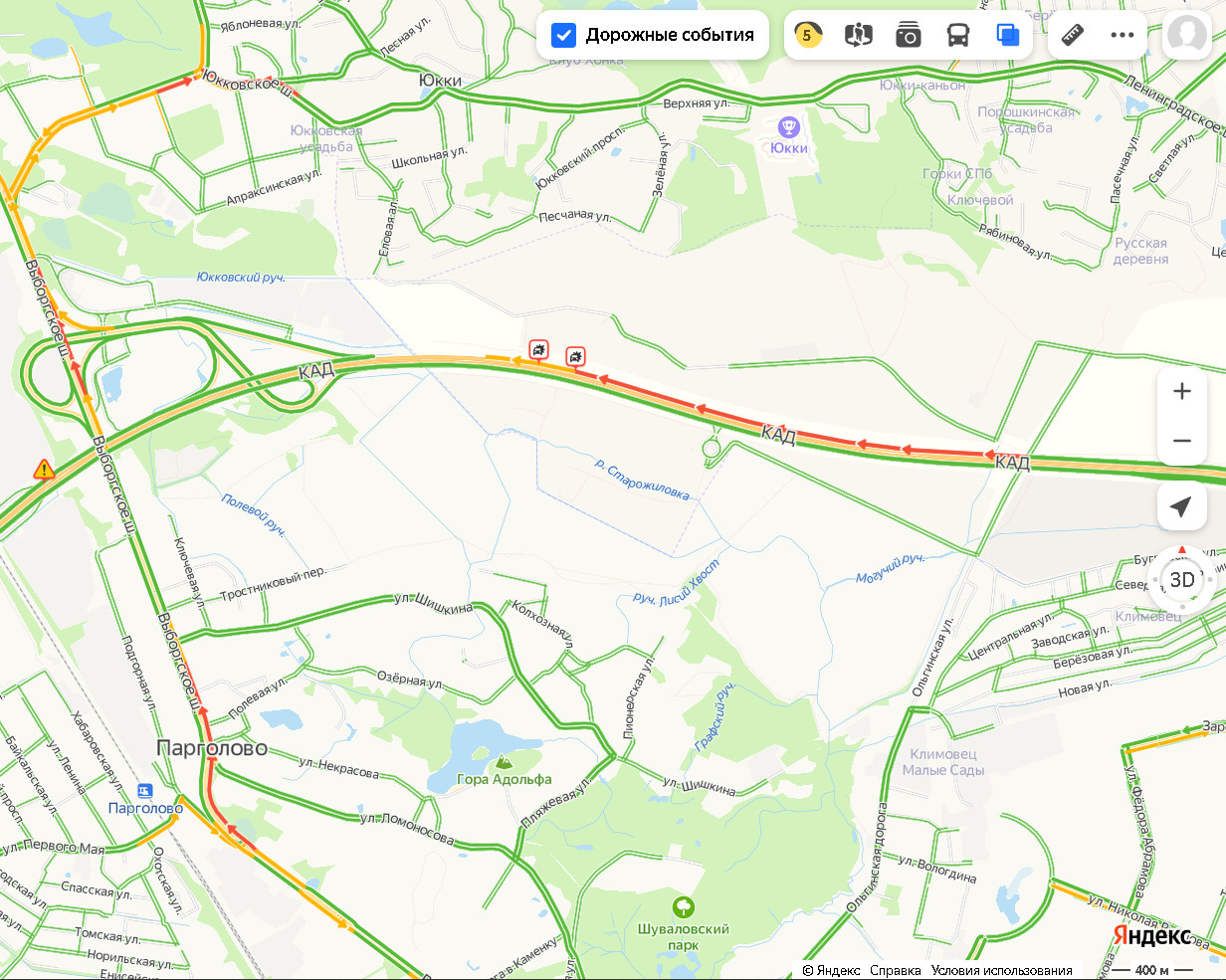Zoom in with the plus button

tap(1182, 391)
